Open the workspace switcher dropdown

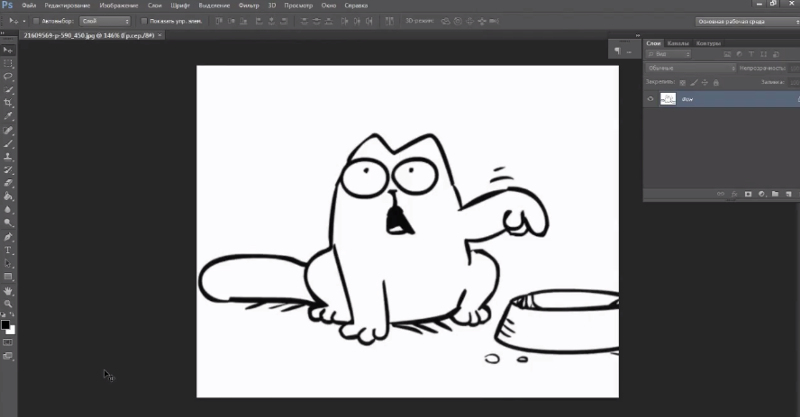(x=747, y=21)
